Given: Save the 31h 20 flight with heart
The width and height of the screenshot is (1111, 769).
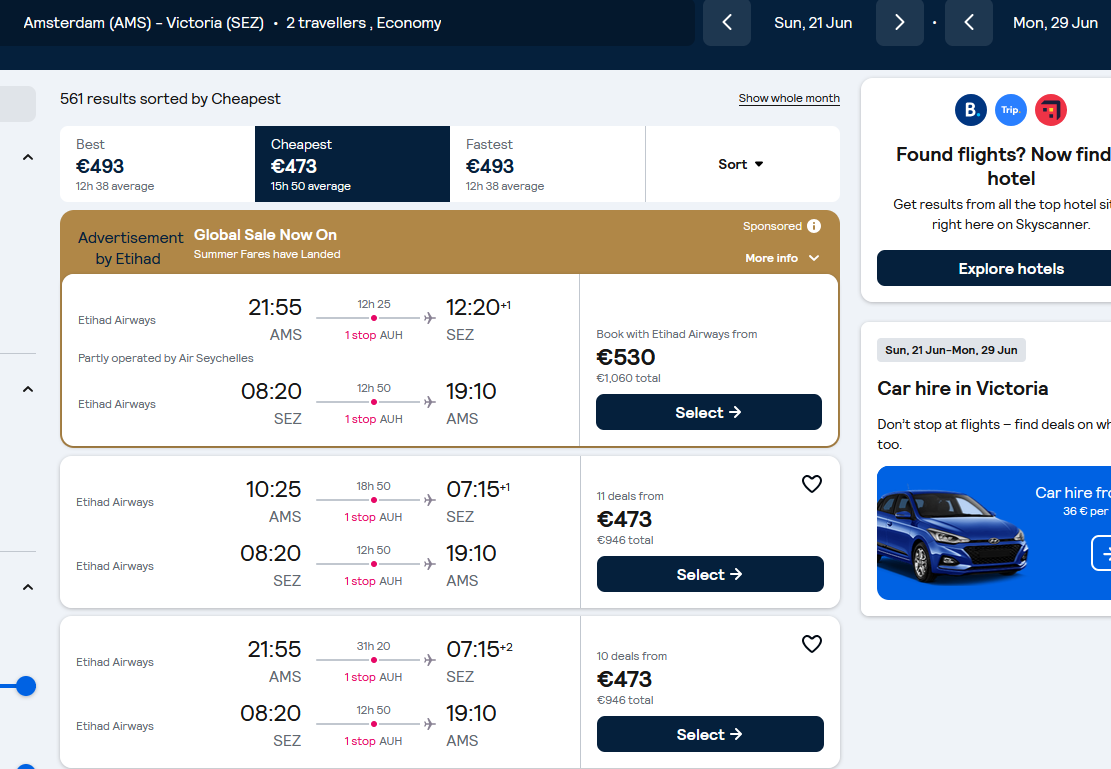Looking at the screenshot, I should click(x=811, y=644).
